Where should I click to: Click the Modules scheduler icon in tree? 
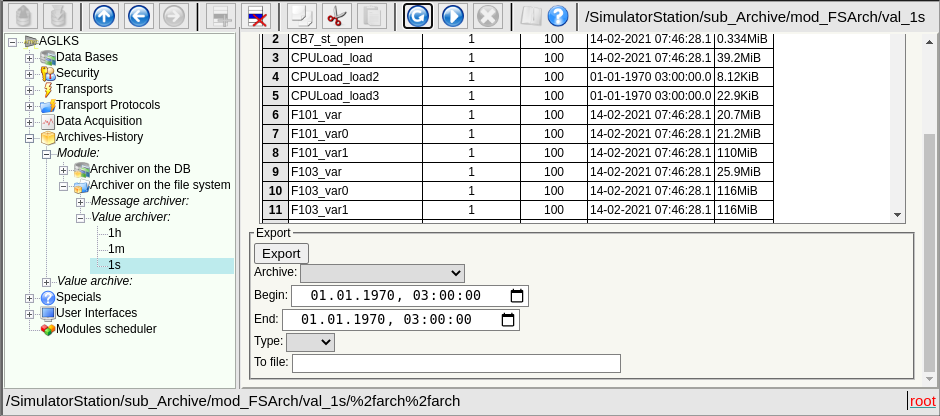47,329
